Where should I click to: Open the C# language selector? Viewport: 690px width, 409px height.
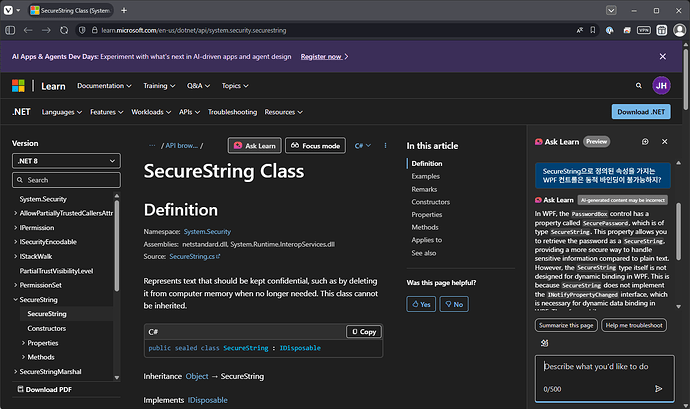coord(362,146)
